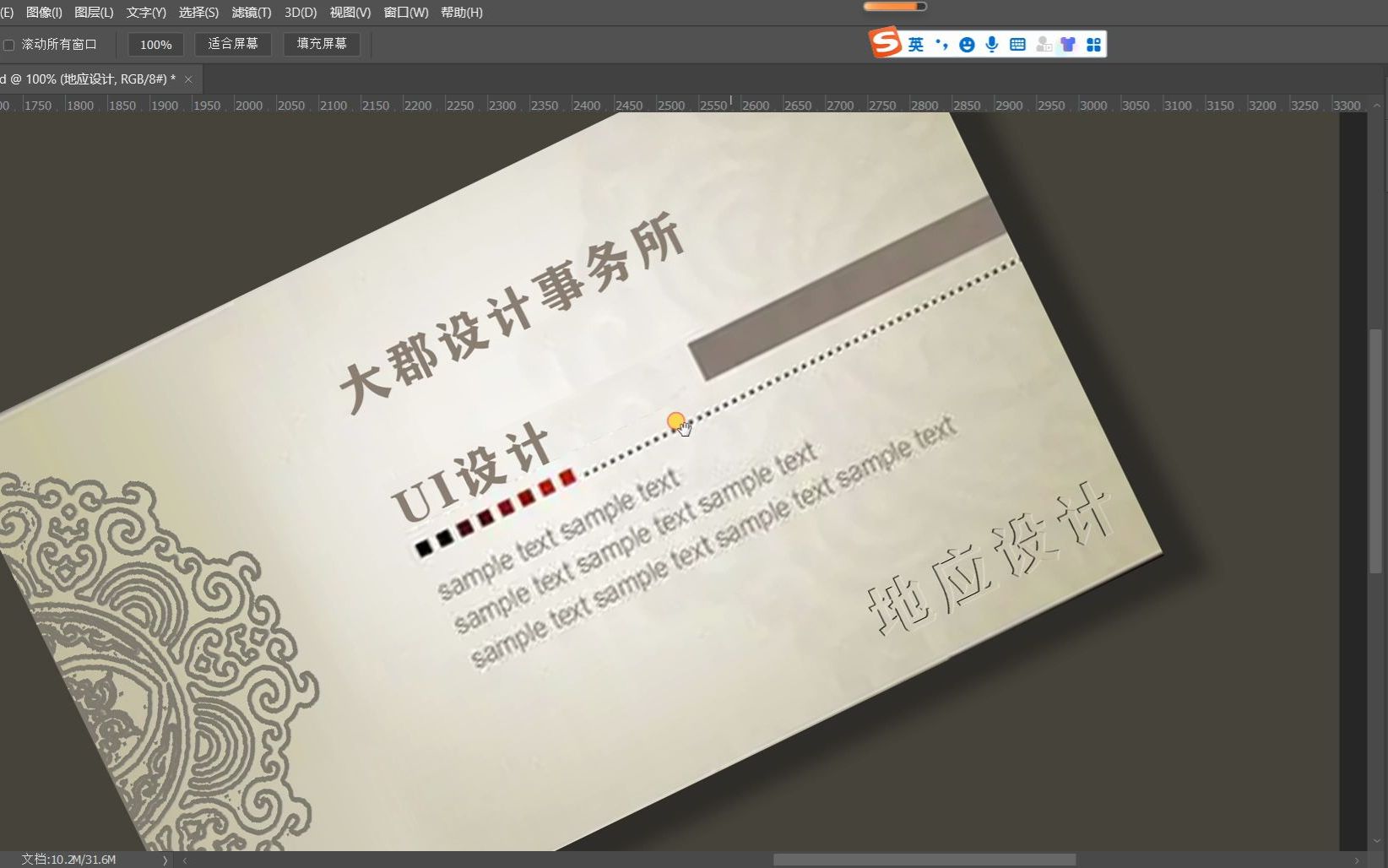Screen dimensions: 1388x868
Task: Click the orange progress bar at top
Action: point(895,7)
